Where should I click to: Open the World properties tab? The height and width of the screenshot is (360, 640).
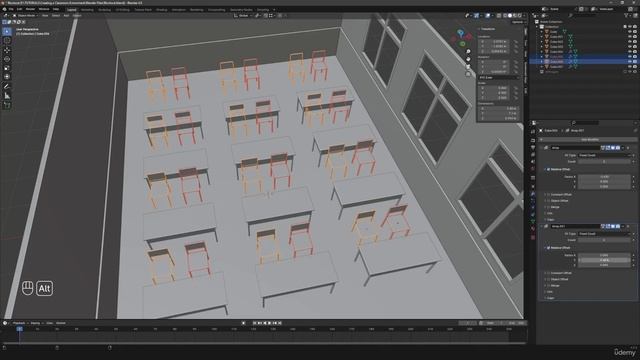point(533,169)
